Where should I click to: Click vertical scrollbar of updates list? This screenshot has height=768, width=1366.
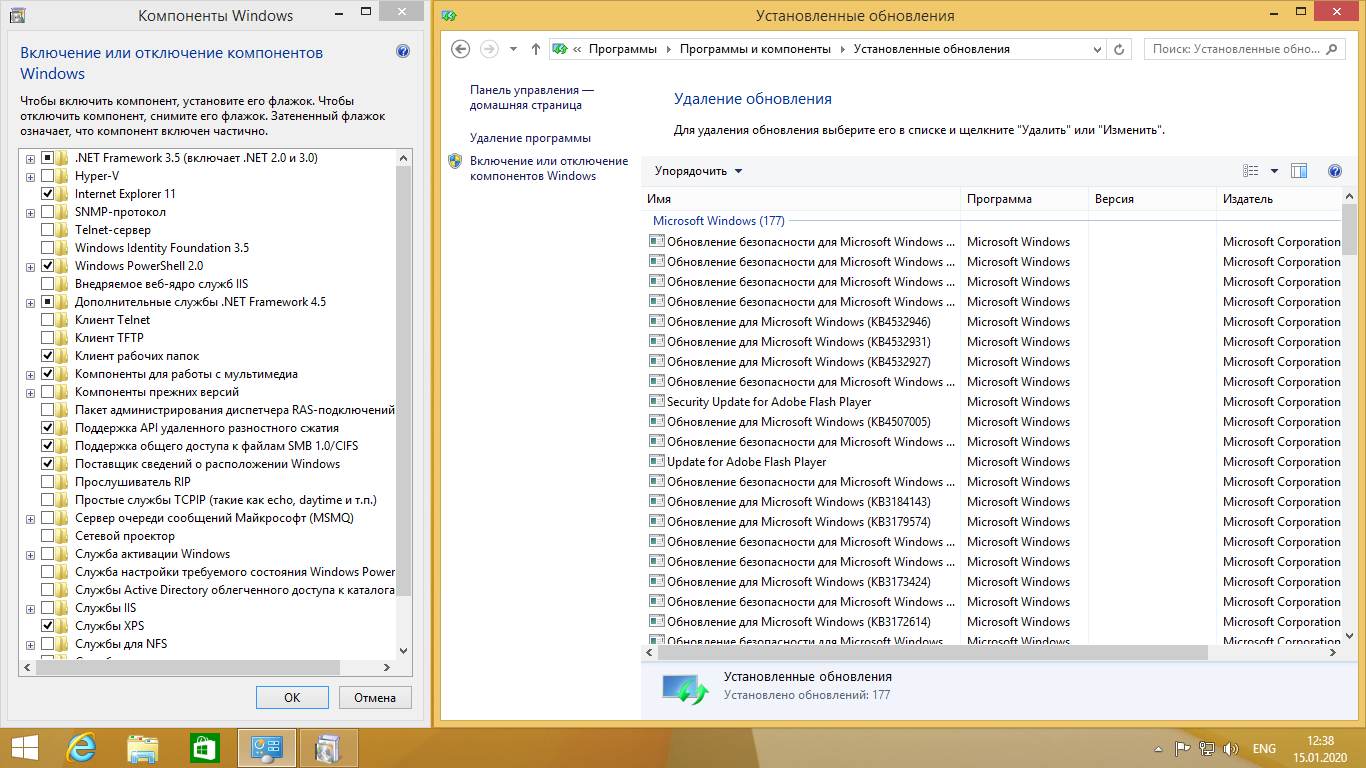coord(1349,230)
